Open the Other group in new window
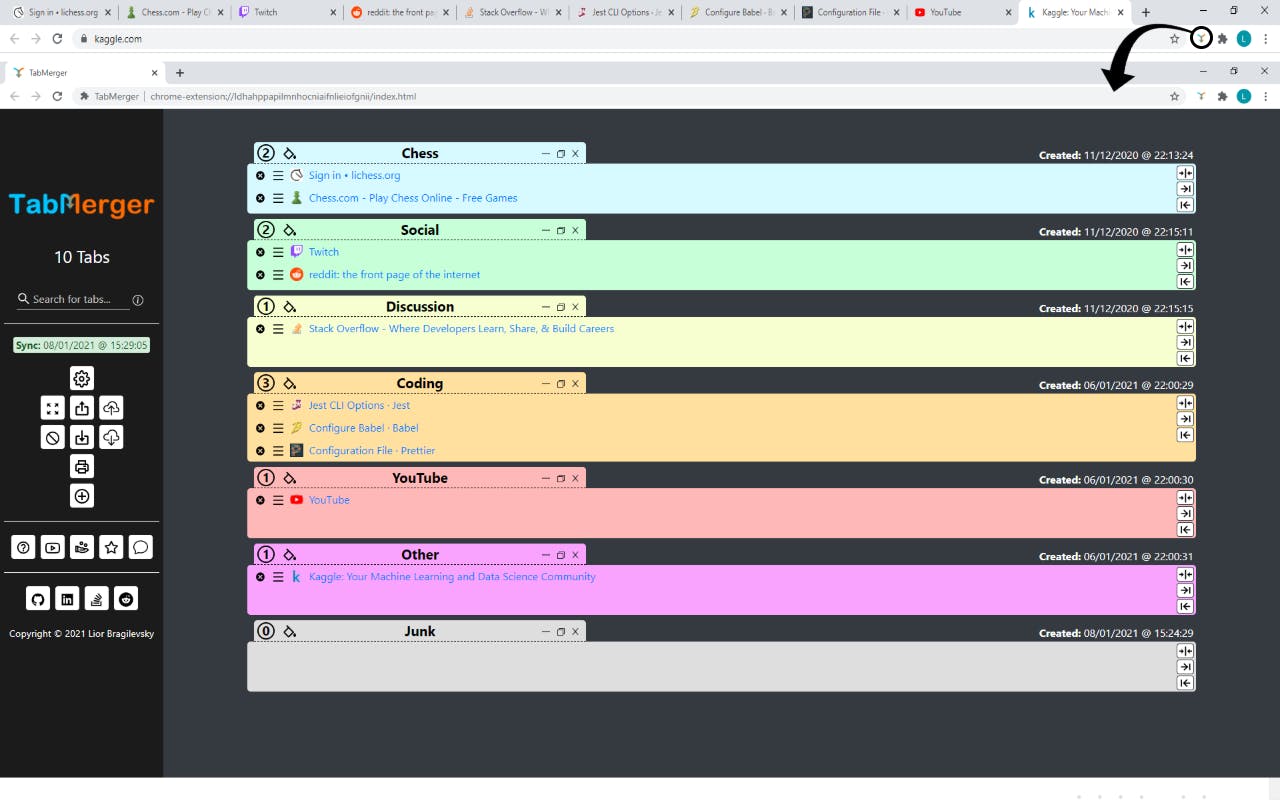 (x=561, y=555)
